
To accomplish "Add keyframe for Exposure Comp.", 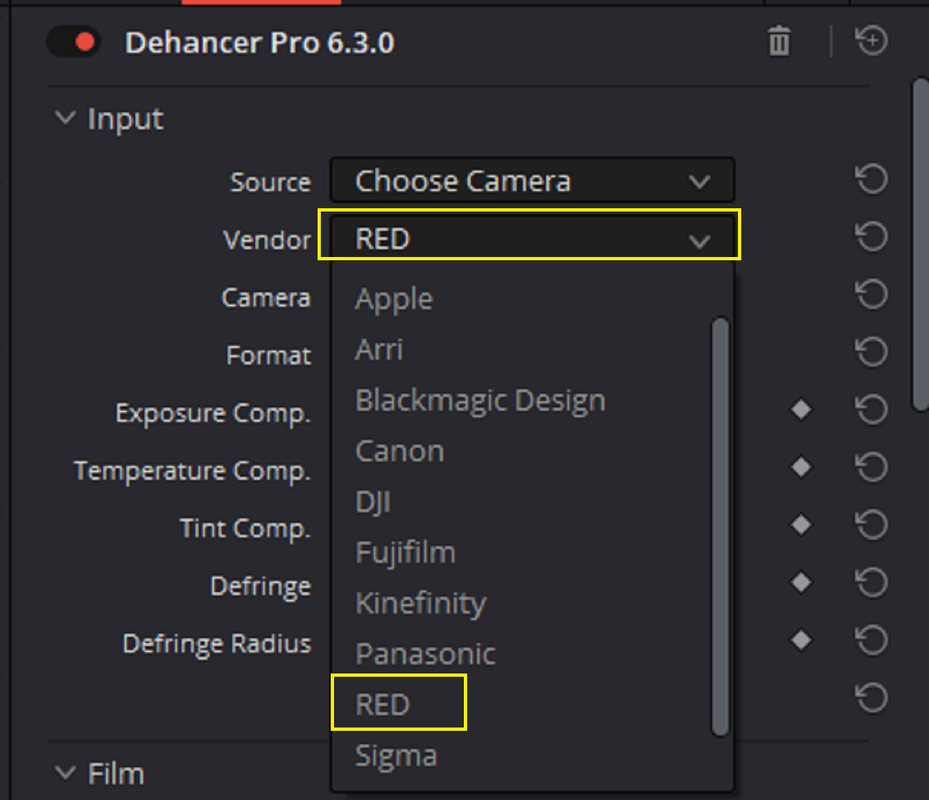I will (801, 409).
